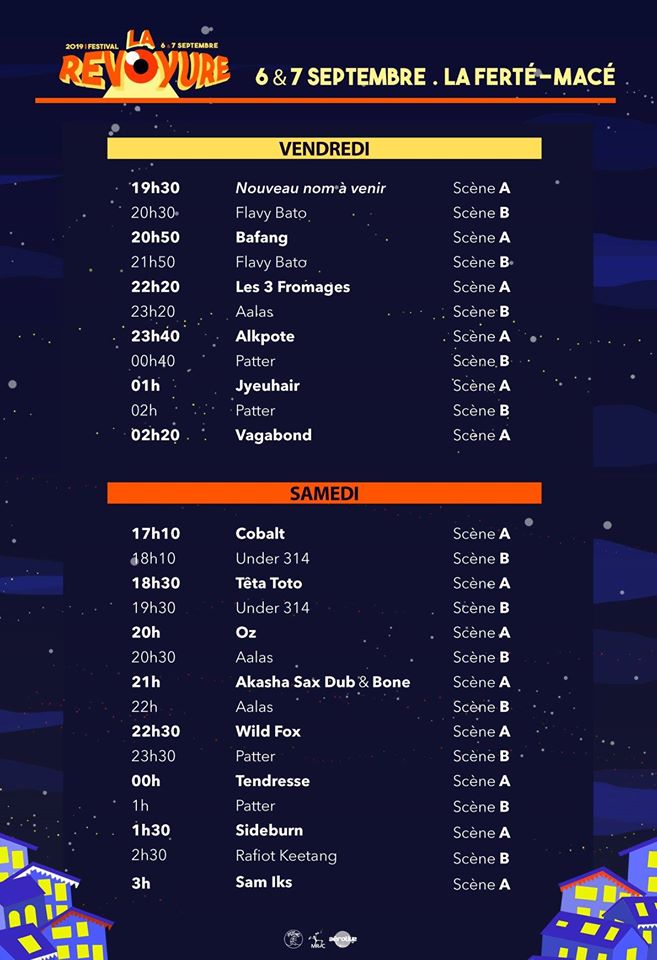
Task: Click the Vagabond 02h20 entry
Action: (x=320, y=435)
